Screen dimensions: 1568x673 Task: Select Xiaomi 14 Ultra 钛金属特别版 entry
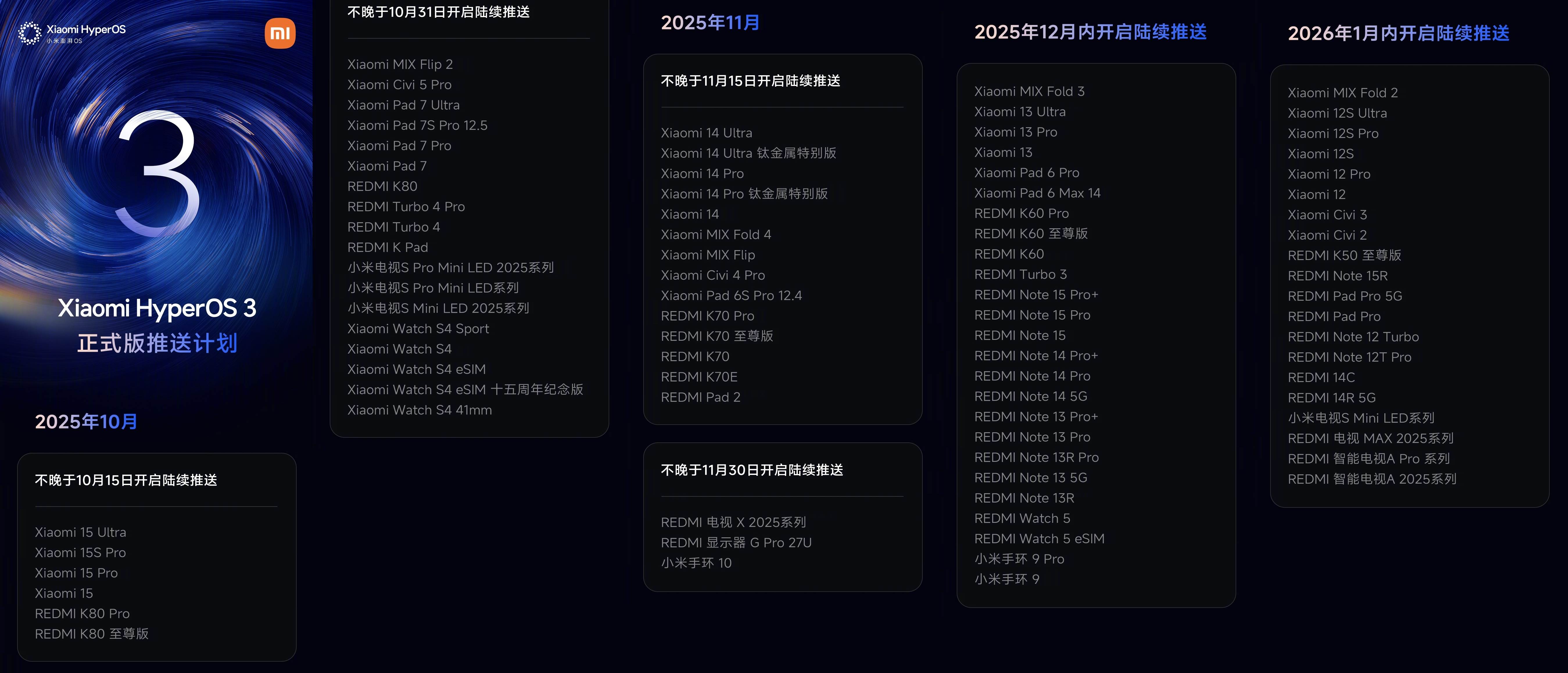tap(748, 153)
